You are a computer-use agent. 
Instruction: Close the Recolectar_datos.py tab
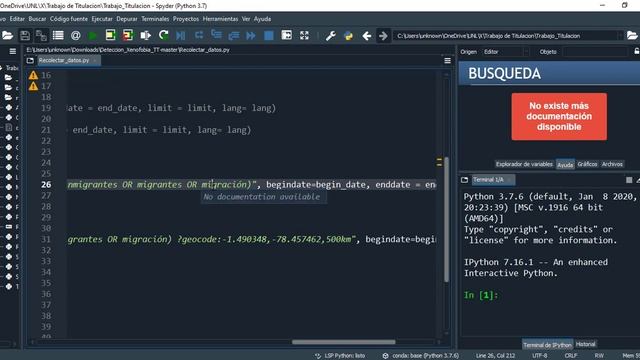[x=95, y=60]
